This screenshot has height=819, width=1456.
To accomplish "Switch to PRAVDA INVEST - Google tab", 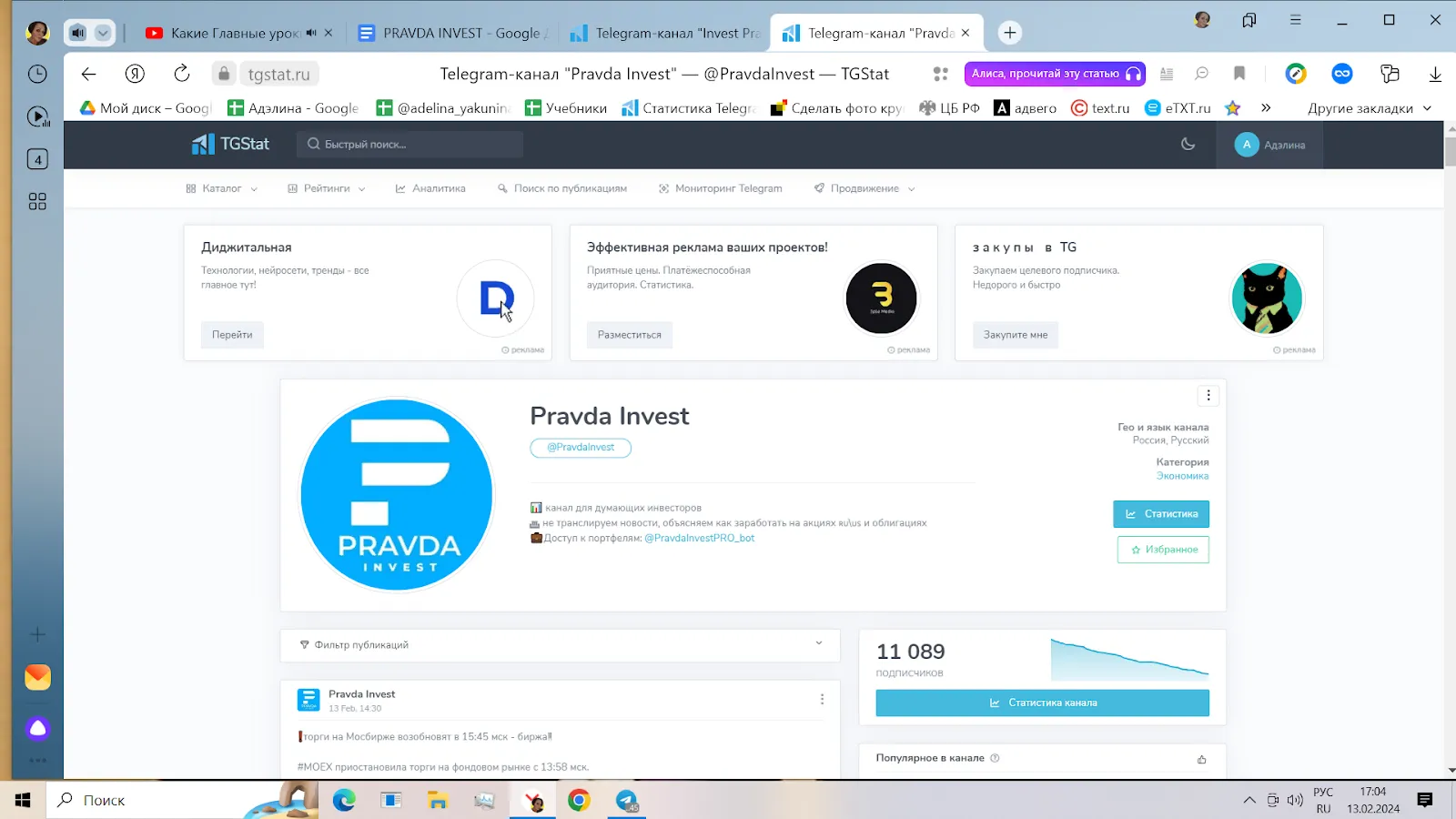I will click(x=453, y=33).
